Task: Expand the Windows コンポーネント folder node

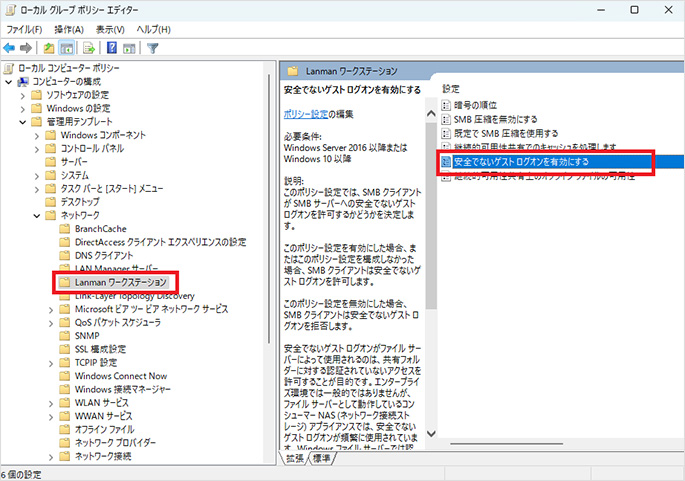Action: tap(38, 134)
